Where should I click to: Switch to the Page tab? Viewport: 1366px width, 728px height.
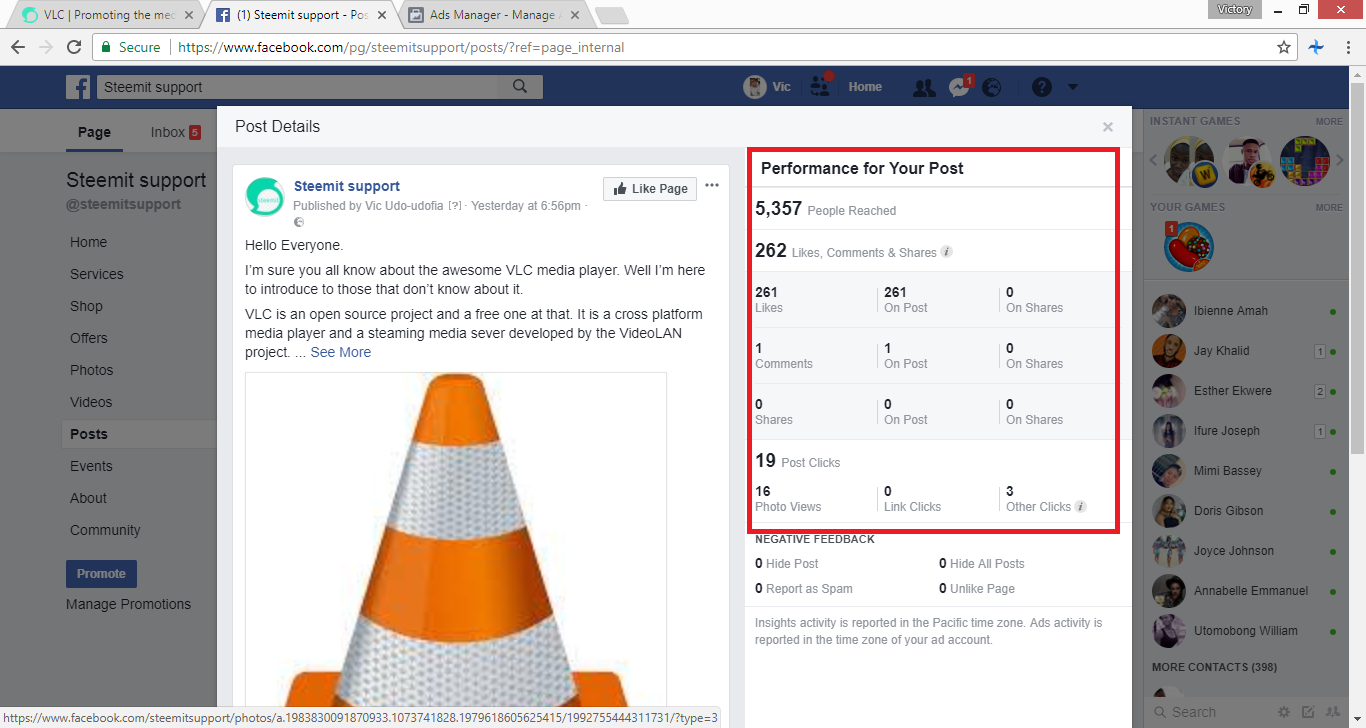coord(94,132)
